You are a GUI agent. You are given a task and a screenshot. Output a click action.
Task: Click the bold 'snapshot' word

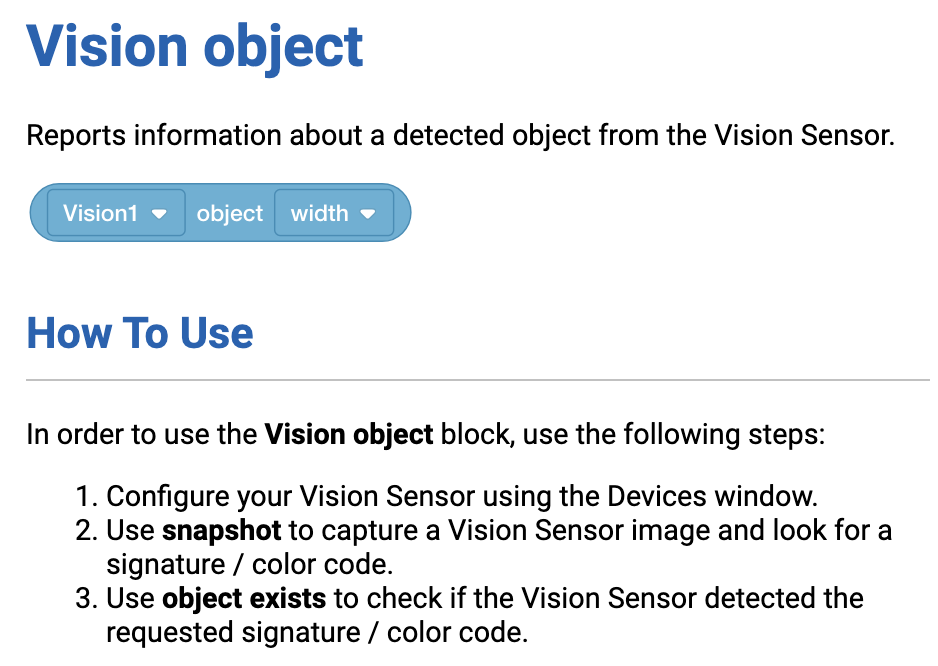tap(221, 531)
